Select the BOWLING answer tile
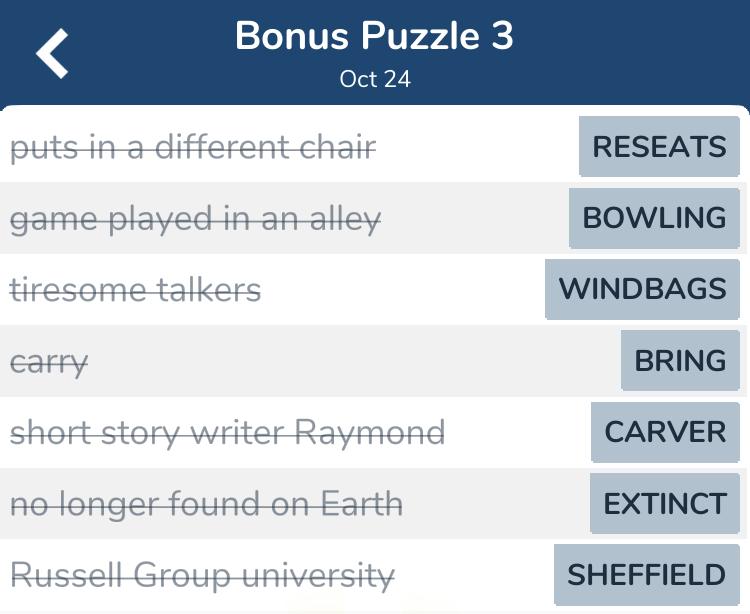750x614 pixels. [x=654, y=218]
